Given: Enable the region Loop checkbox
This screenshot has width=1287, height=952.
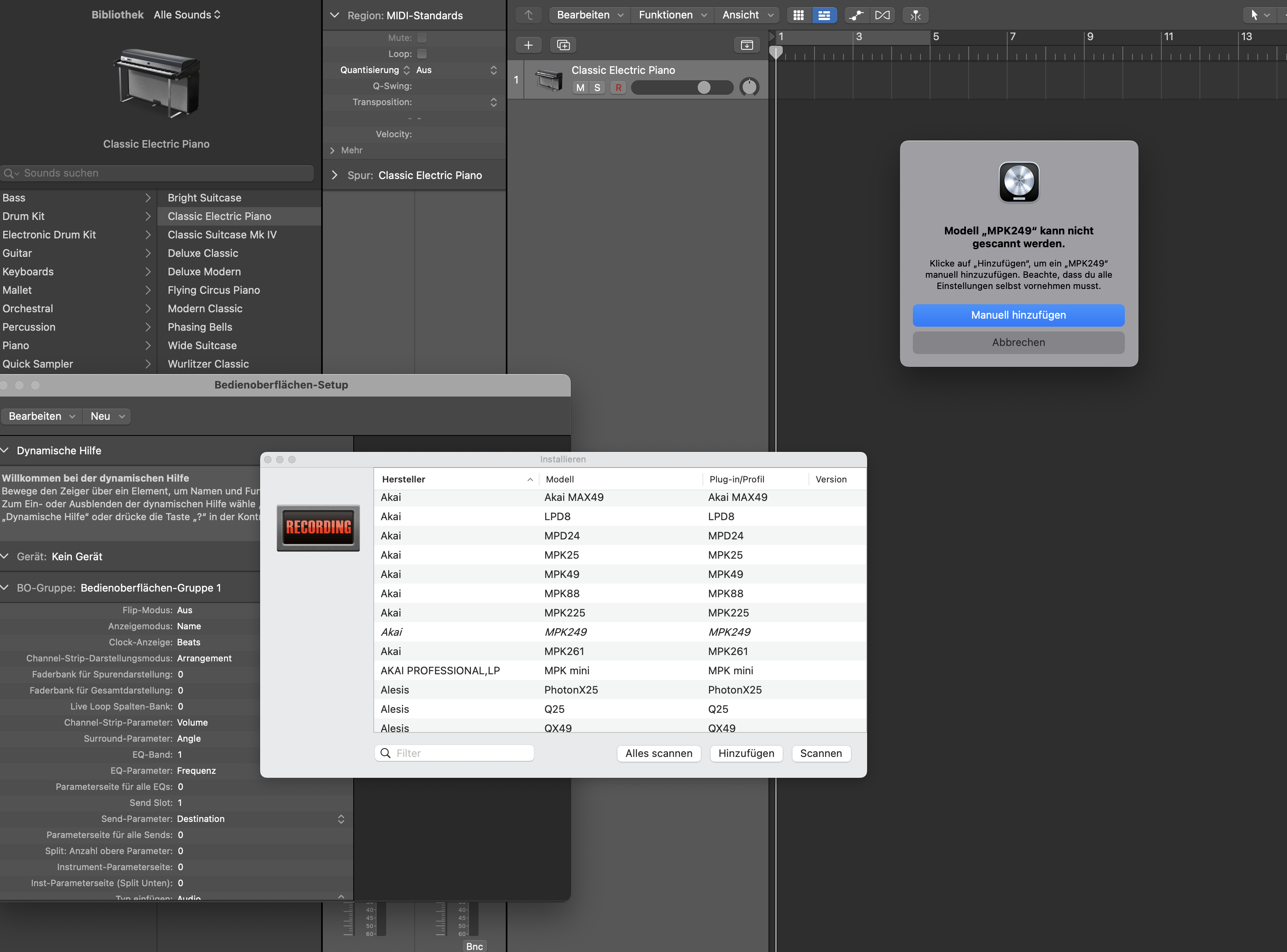Looking at the screenshot, I should 422,54.
